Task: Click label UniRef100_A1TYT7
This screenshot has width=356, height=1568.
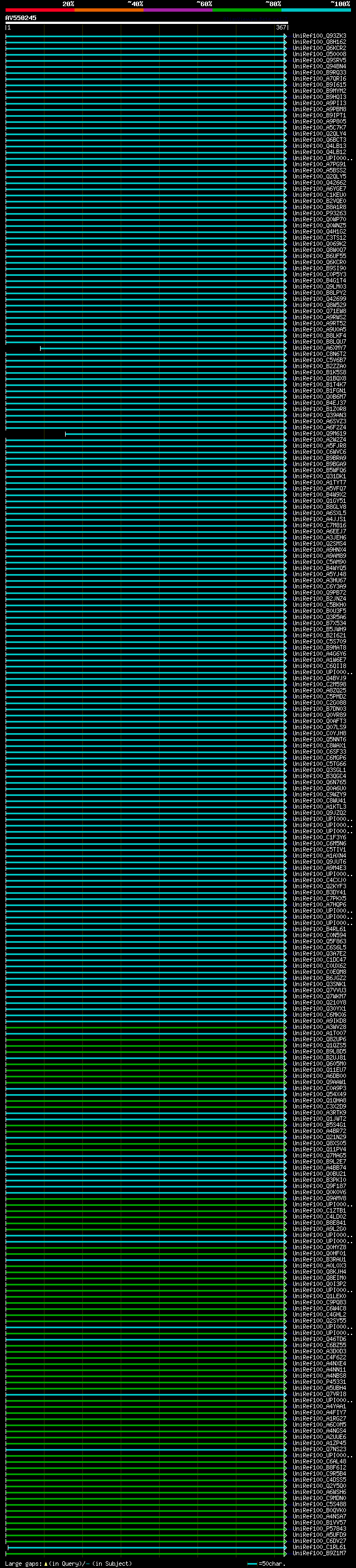Action: tap(319, 483)
